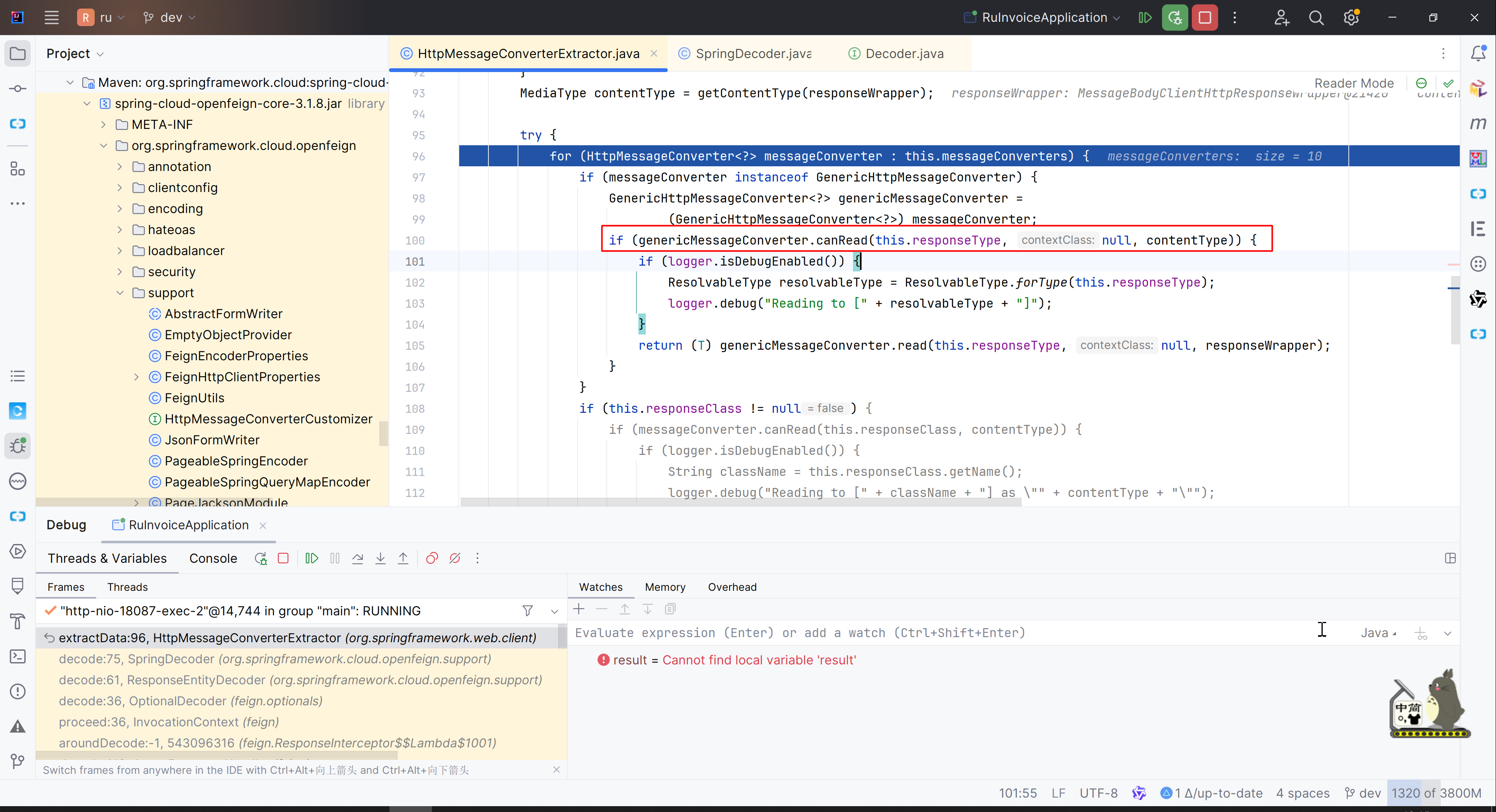This screenshot has height=812, width=1496.
Task: Open the Maven tool window
Action: pyautogui.click(x=1478, y=123)
